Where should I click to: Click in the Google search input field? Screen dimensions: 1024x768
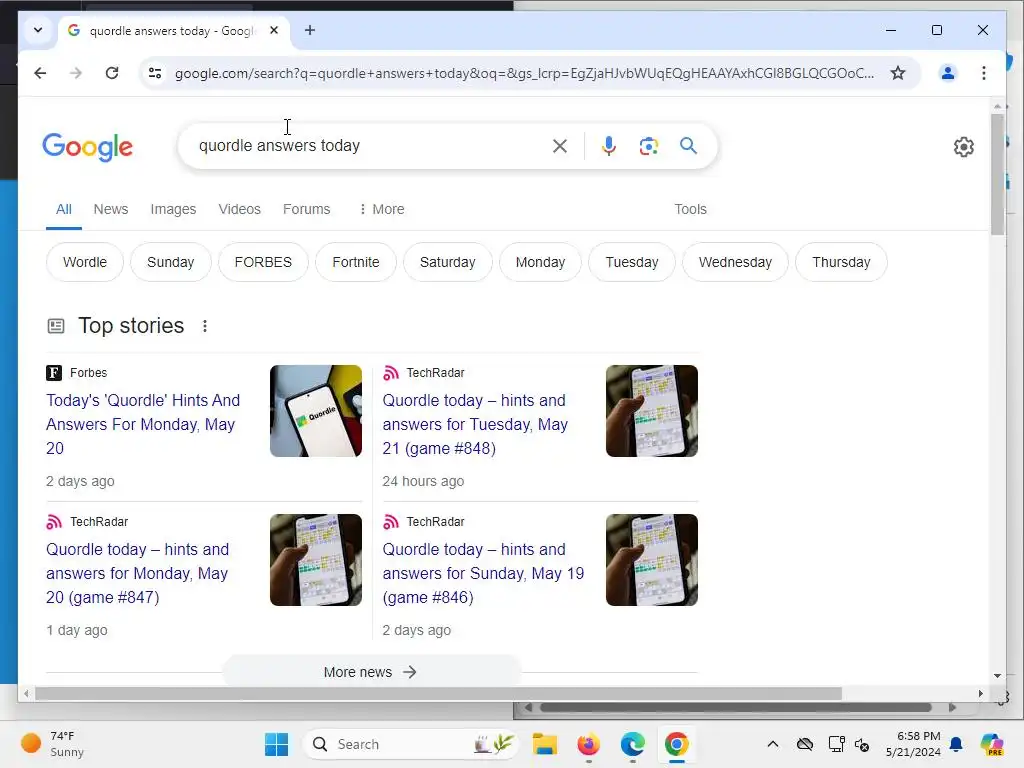click(369, 146)
